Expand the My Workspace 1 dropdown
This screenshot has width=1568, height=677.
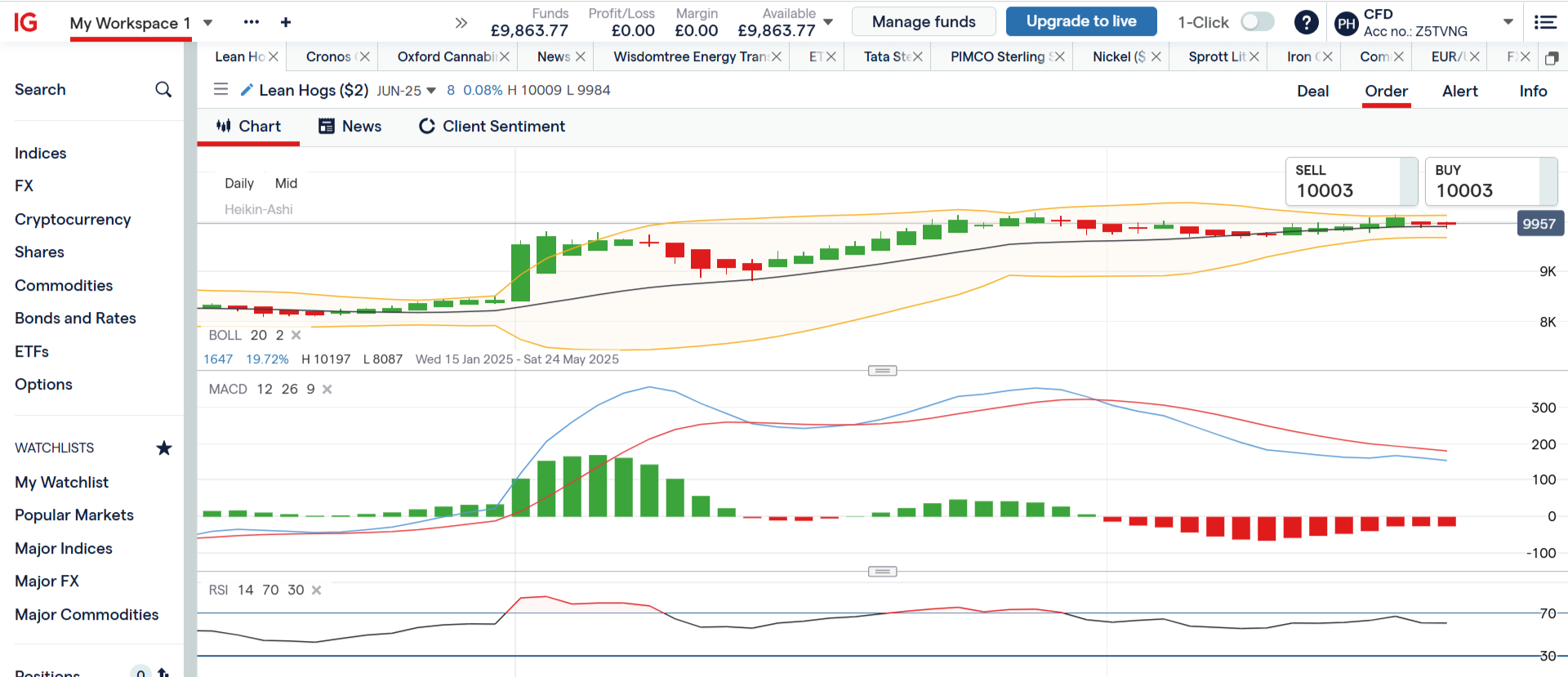tap(208, 23)
